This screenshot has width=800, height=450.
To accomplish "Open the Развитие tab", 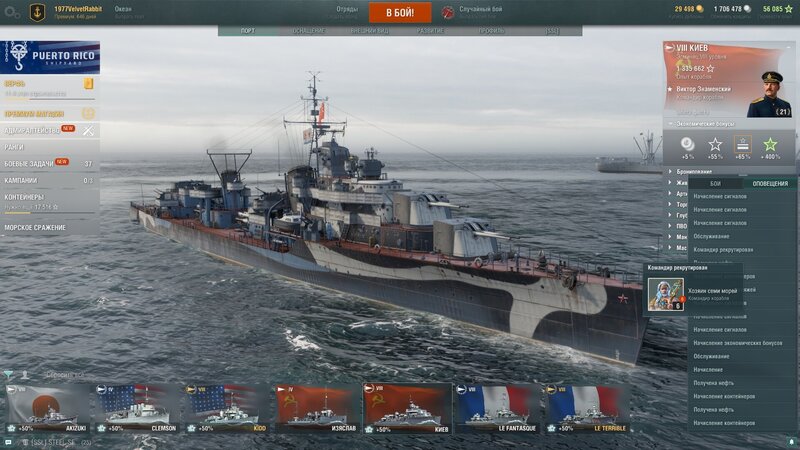I will pos(430,31).
